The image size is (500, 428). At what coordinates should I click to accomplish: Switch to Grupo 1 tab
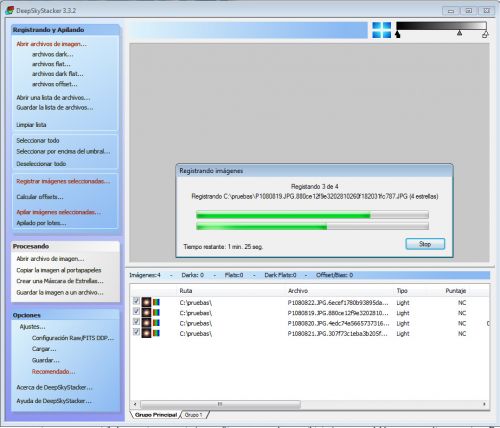point(194,415)
